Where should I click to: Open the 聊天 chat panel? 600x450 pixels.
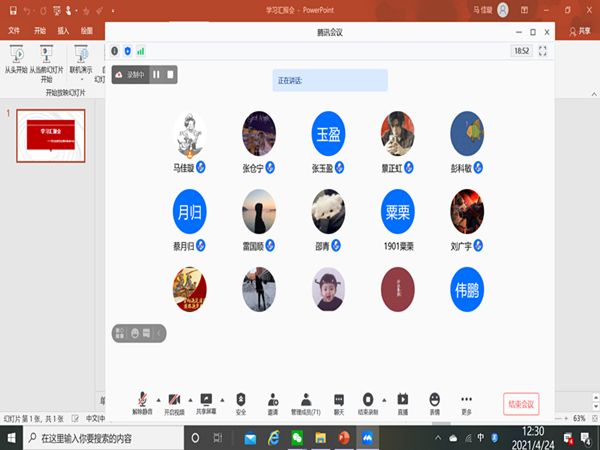pyautogui.click(x=339, y=400)
